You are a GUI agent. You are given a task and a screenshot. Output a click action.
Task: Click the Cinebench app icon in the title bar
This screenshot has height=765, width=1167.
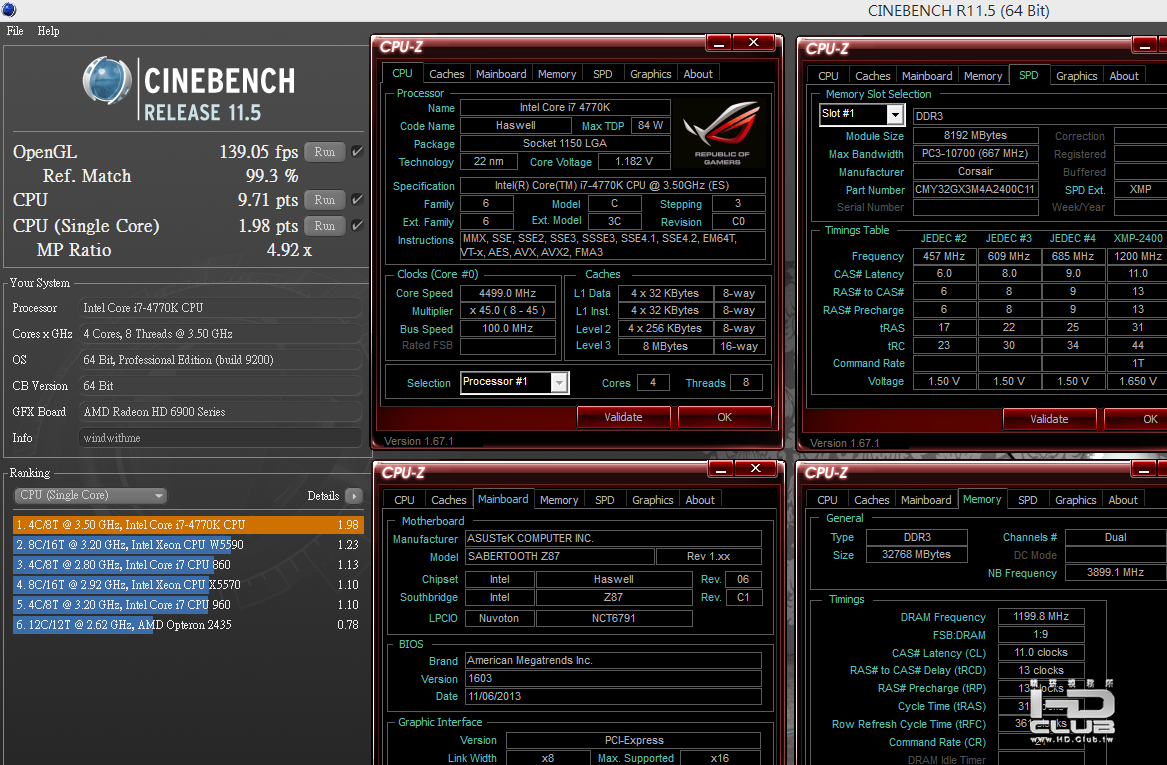point(9,10)
